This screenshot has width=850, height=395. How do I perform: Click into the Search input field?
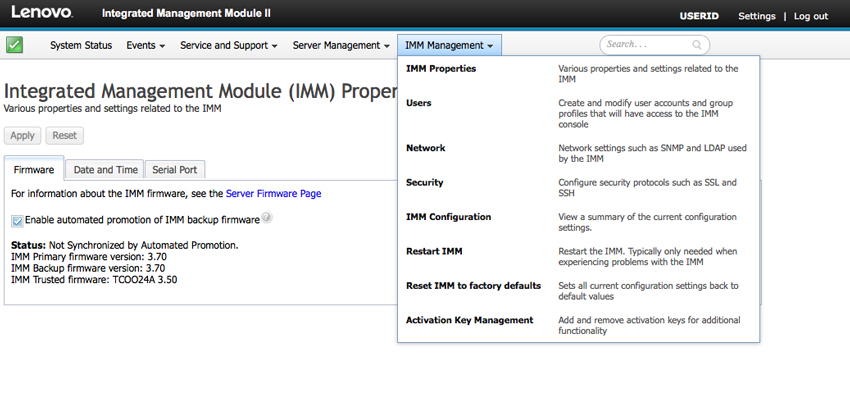pyautogui.click(x=648, y=45)
